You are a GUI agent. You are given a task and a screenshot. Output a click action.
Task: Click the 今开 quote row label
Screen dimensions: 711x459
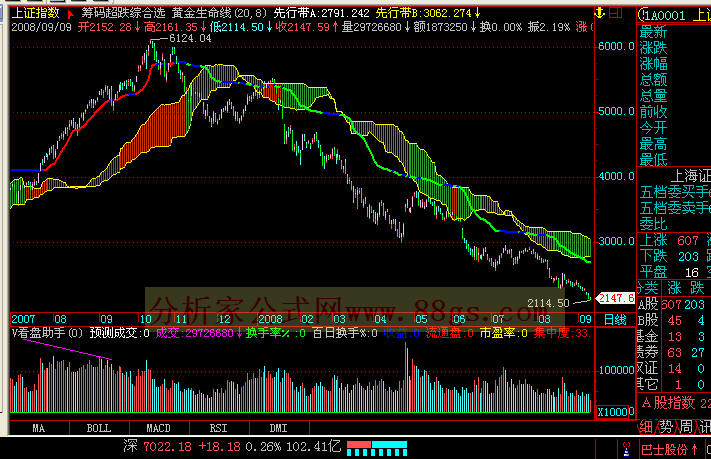653,128
